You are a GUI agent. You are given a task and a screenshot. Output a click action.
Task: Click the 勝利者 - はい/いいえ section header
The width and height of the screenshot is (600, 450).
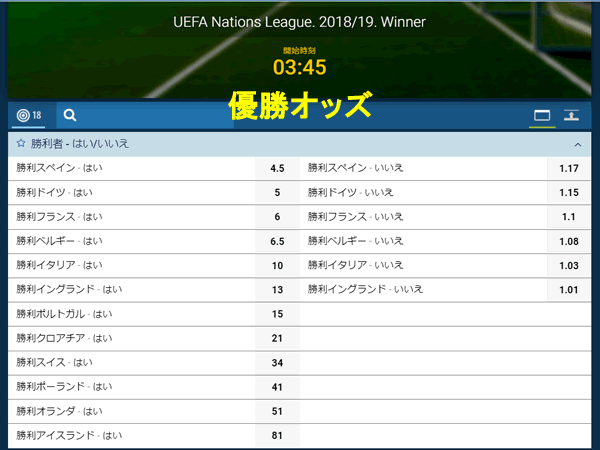(300, 144)
